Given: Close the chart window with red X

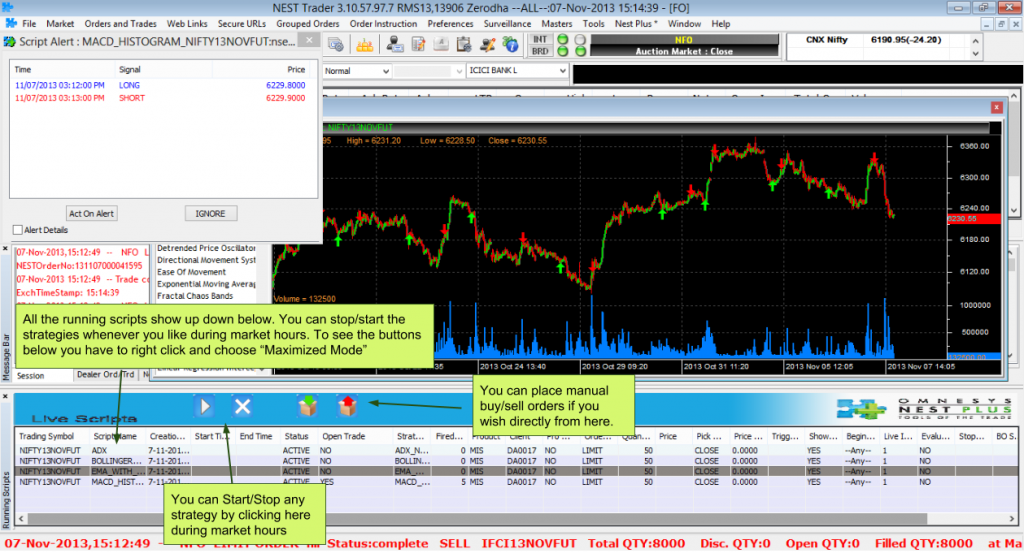Looking at the screenshot, I should pos(995,108).
